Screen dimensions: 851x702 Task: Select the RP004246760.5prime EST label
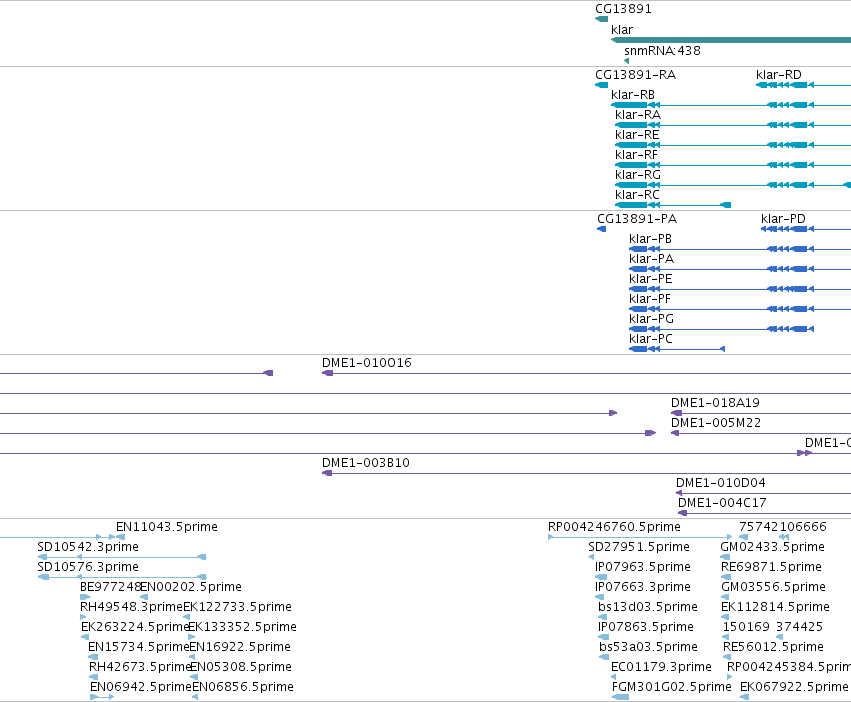point(614,527)
